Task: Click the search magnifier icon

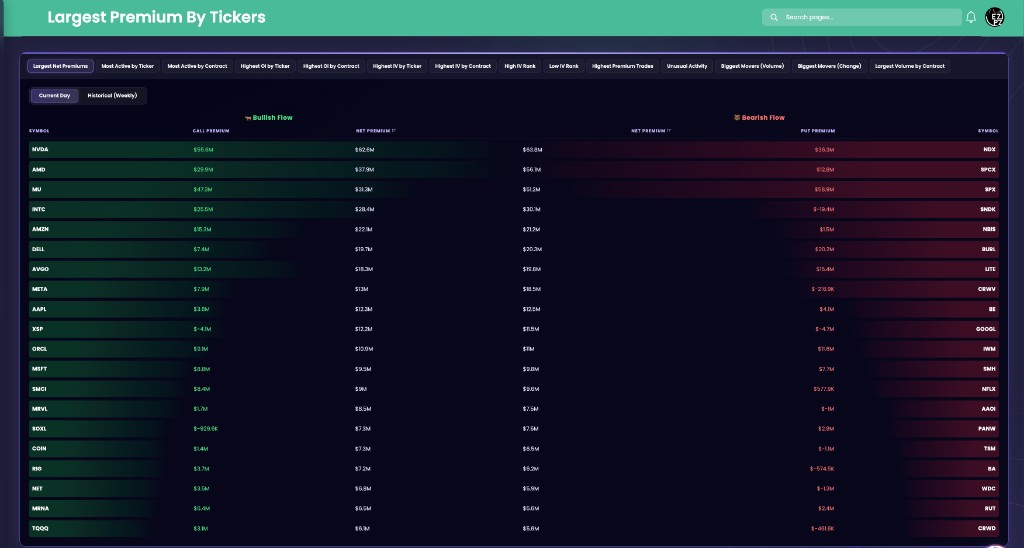Action: click(x=774, y=17)
